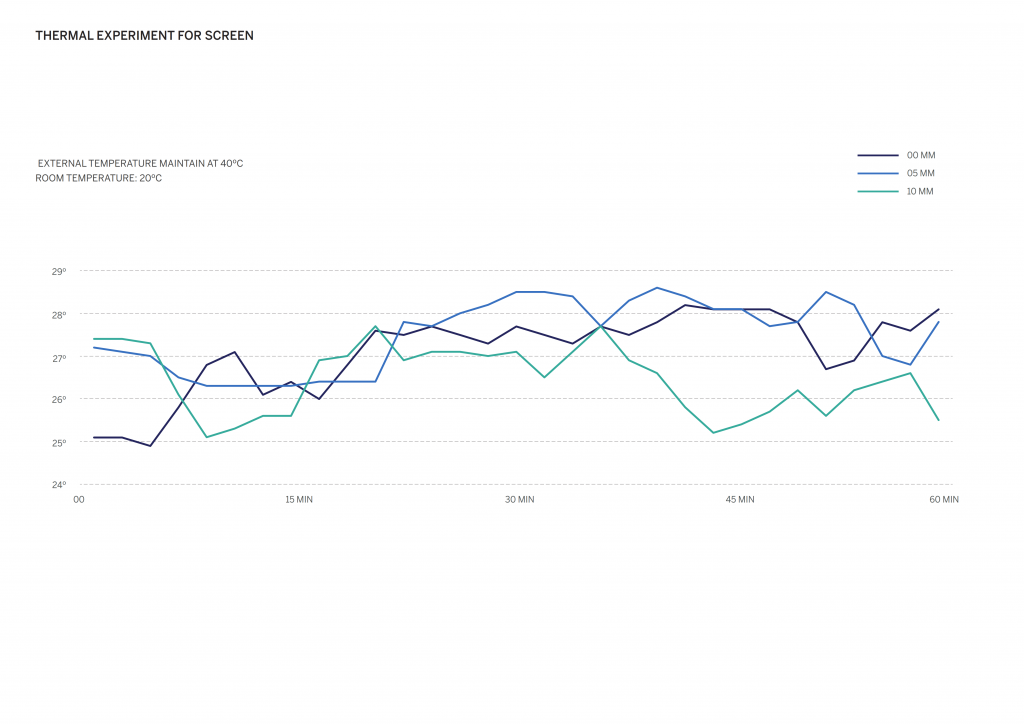Click the 27° y-axis label
1024x724 pixels.
click(60, 357)
